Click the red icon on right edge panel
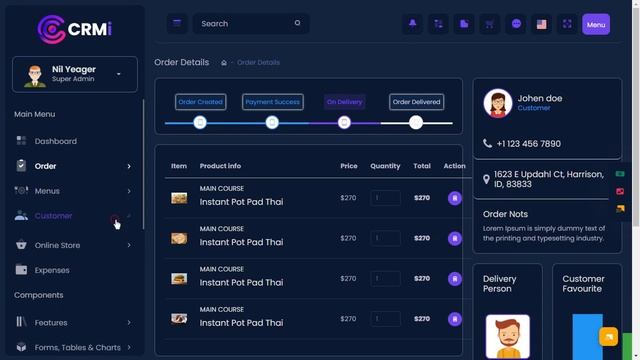 (x=620, y=191)
